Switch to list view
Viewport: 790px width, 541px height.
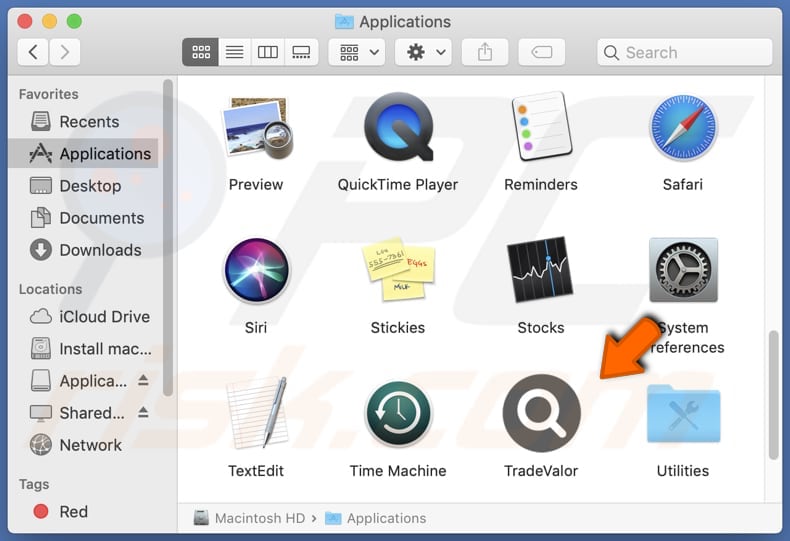(x=234, y=52)
